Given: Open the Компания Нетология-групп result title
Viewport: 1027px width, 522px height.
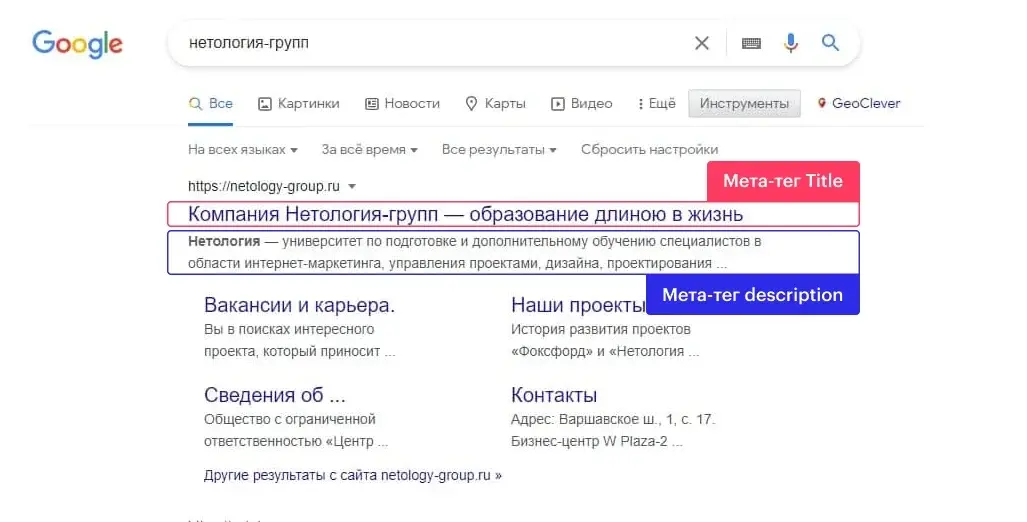Looking at the screenshot, I should click(466, 214).
